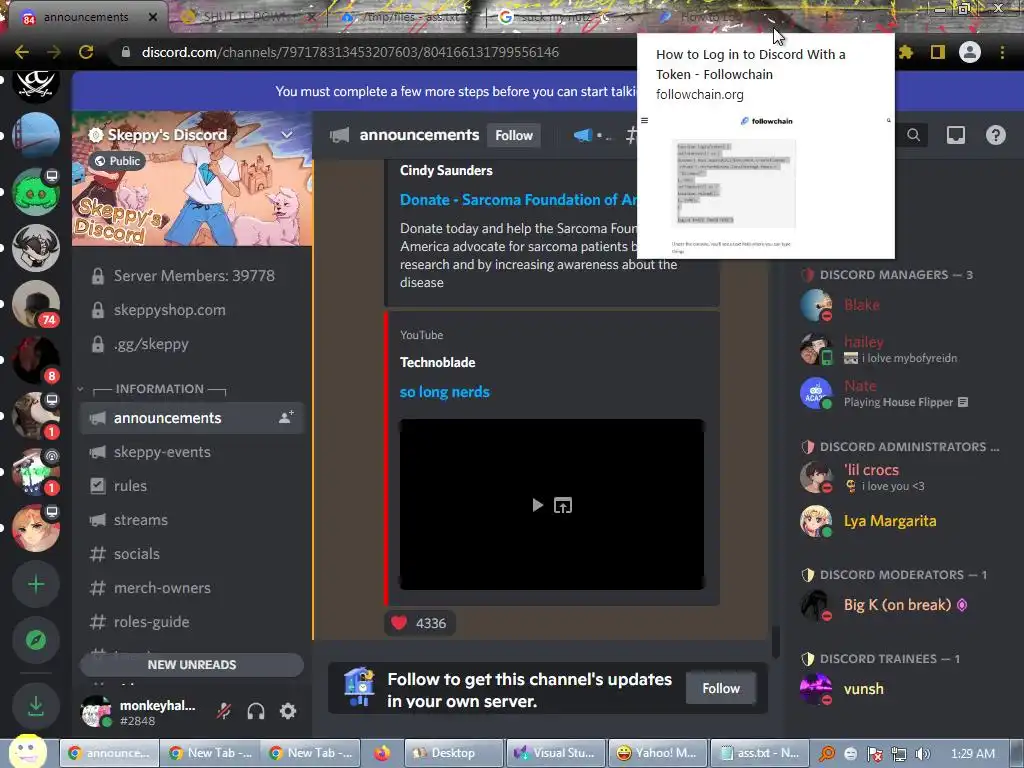This screenshot has height=768, width=1024.
Task: Open Discord inbox icon
Action: (956, 135)
